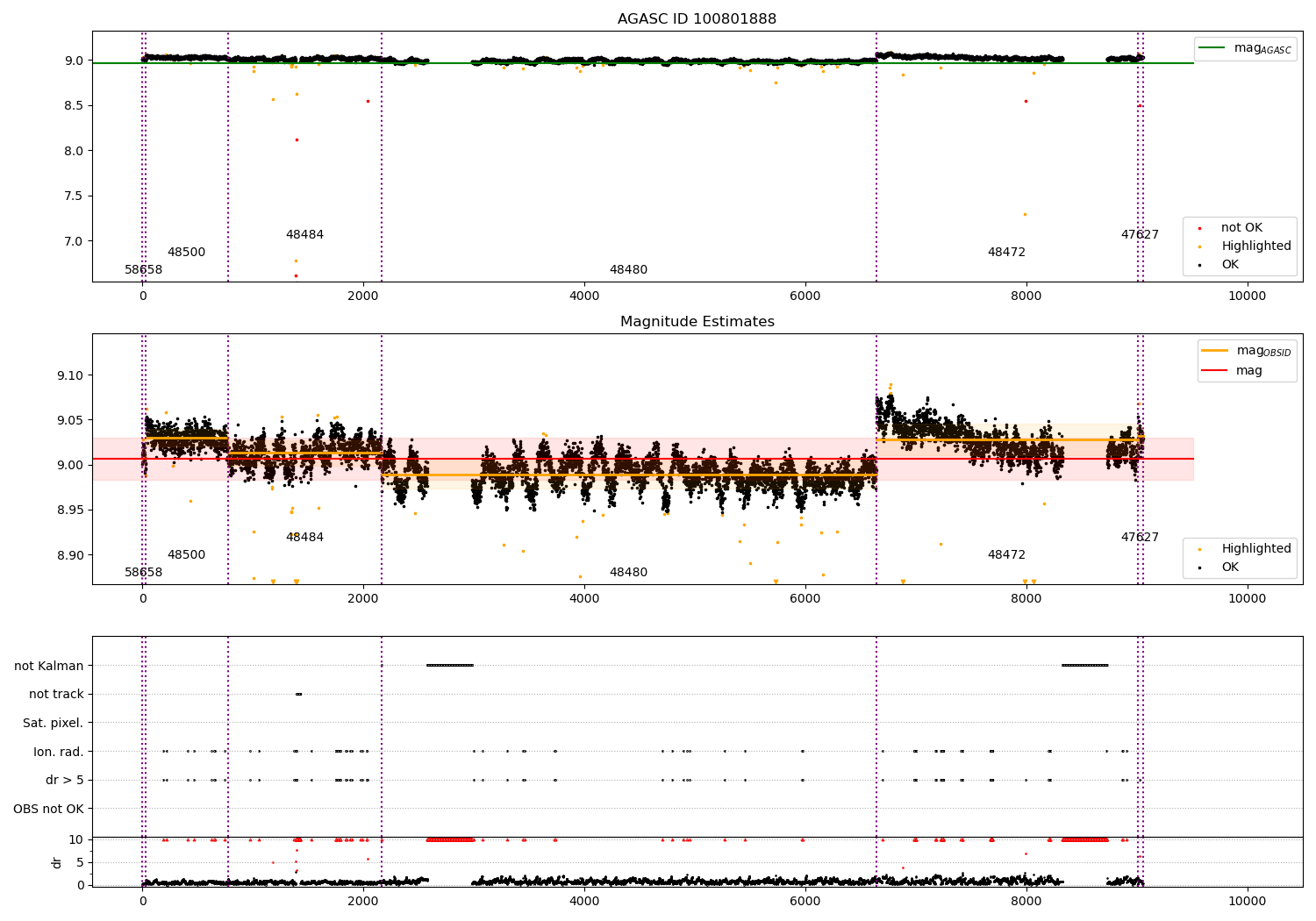Viewport: 1316px width, 921px height.
Task: Select the green mag AGASC legend entry
Action: [x=1245, y=48]
